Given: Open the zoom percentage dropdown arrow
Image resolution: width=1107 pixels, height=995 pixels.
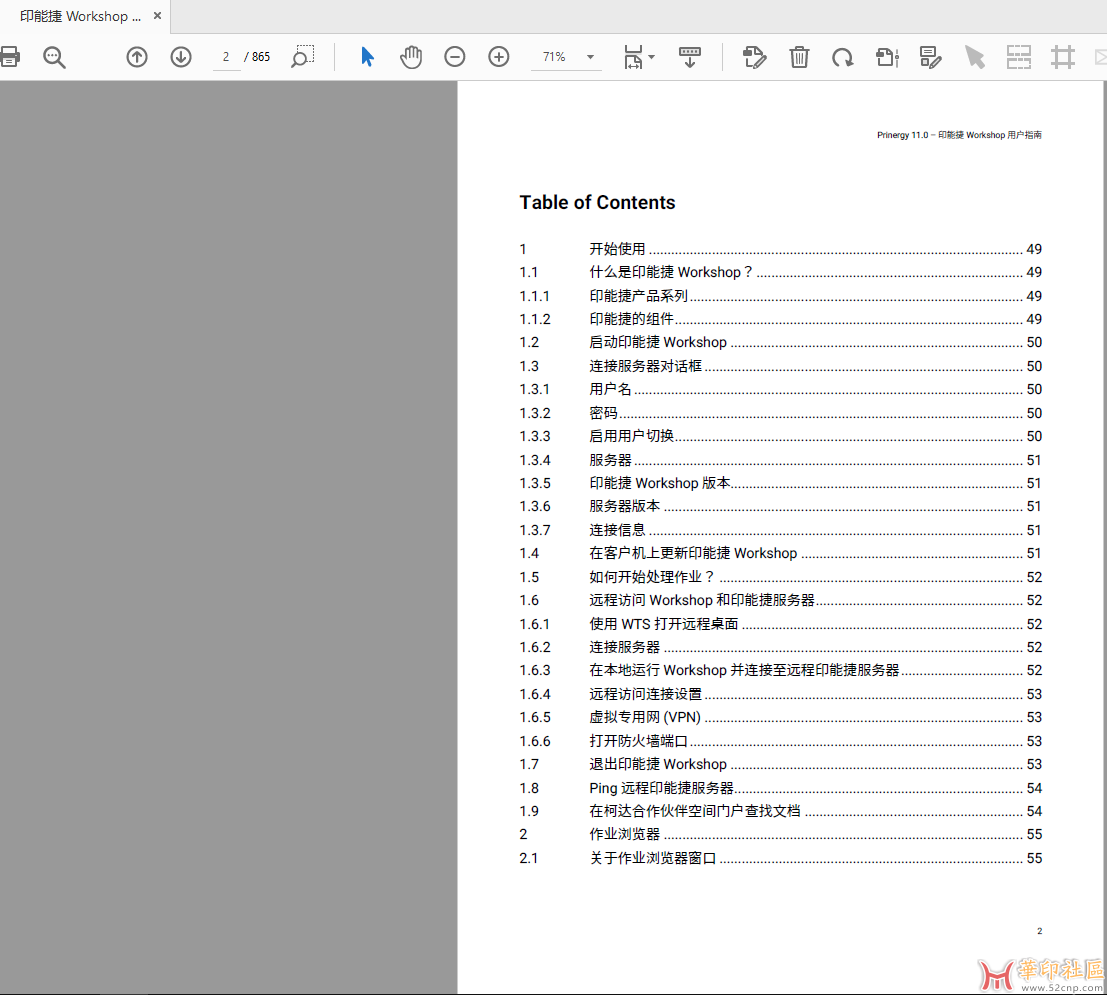Looking at the screenshot, I should 591,56.
